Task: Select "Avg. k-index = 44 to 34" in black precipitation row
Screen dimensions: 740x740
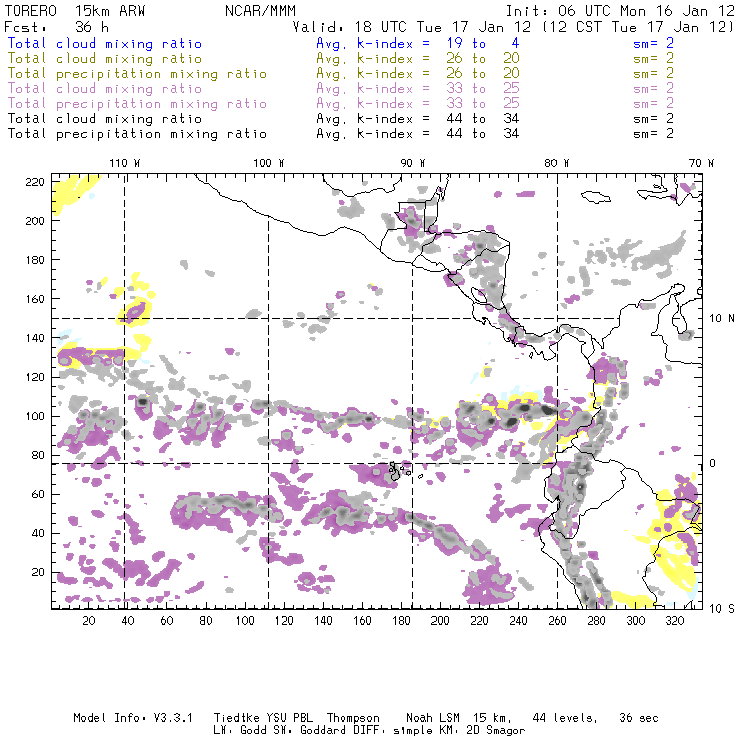Action: (418, 134)
